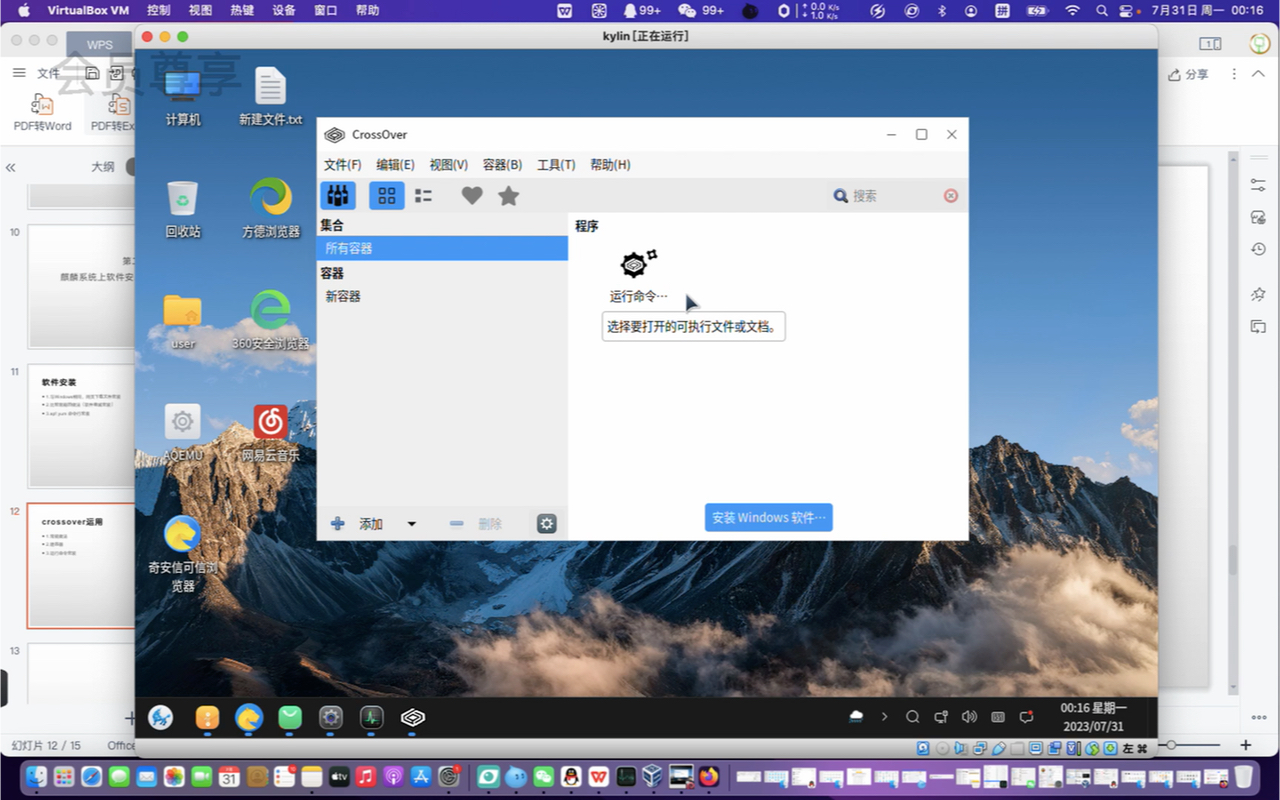The height and width of the screenshot is (800, 1280).
Task: Open the green app store taskbar icon
Action: [x=290, y=717]
